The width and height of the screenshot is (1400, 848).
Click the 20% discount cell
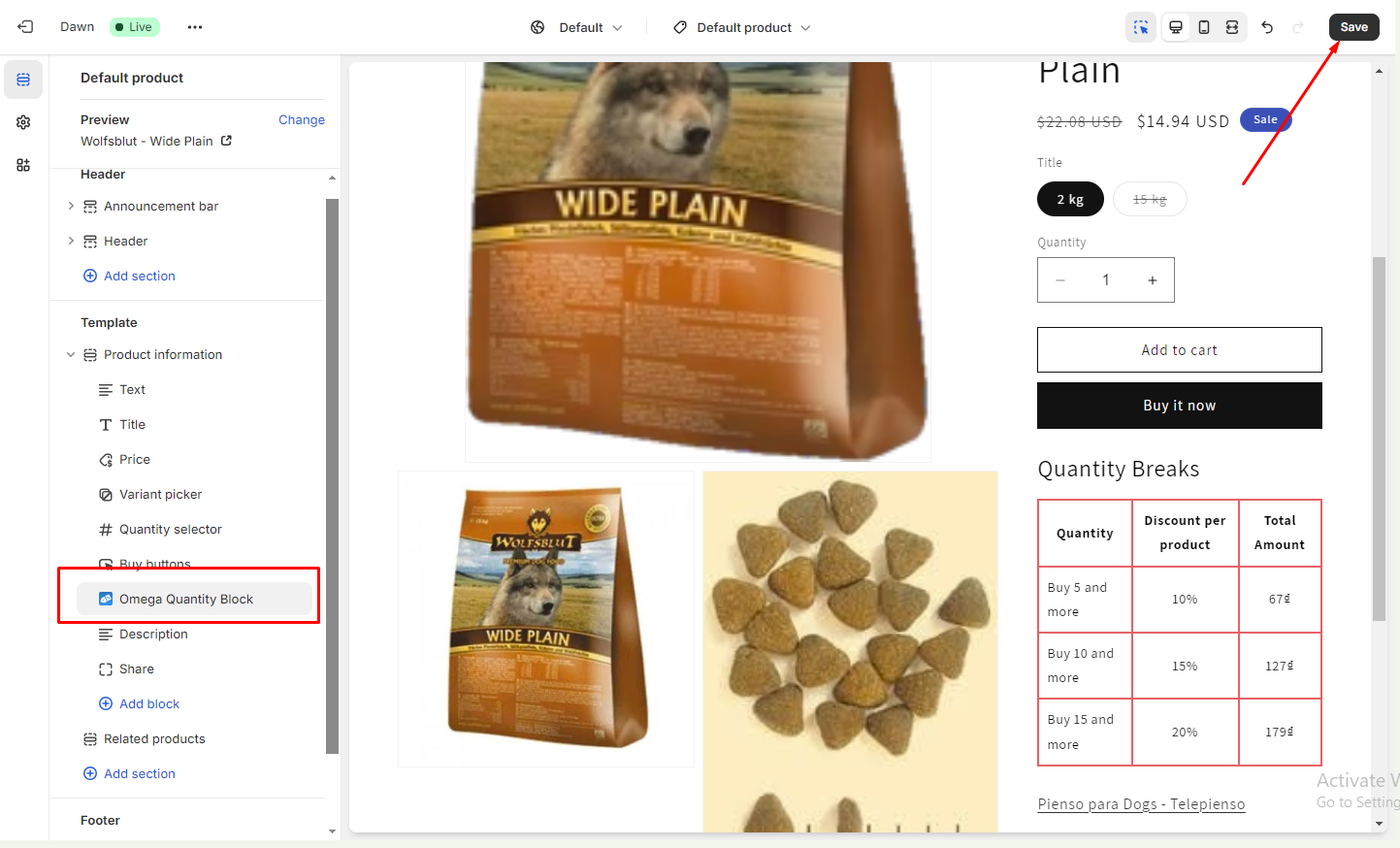[x=1185, y=733]
